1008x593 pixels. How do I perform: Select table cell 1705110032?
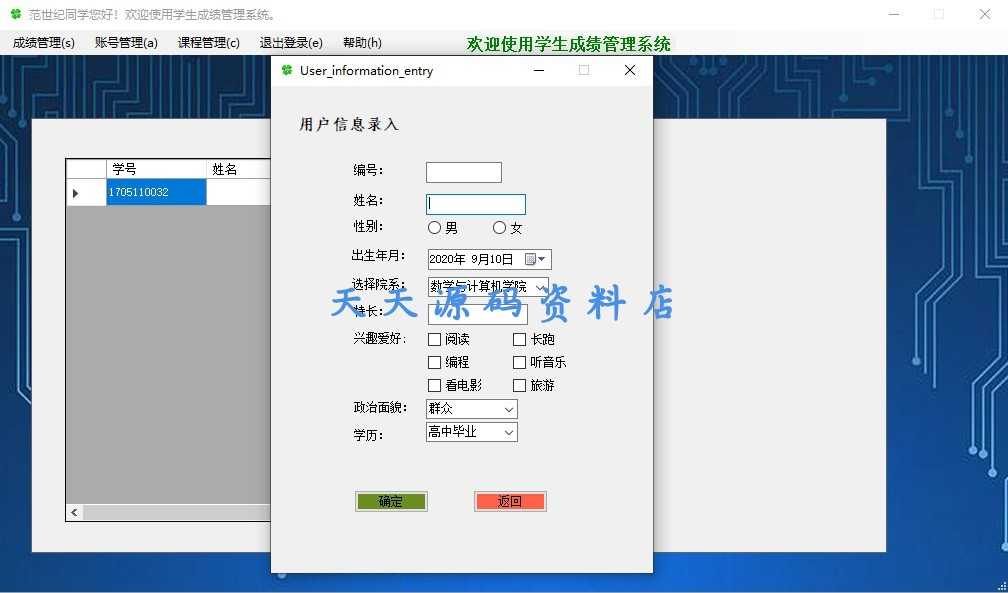coord(156,192)
